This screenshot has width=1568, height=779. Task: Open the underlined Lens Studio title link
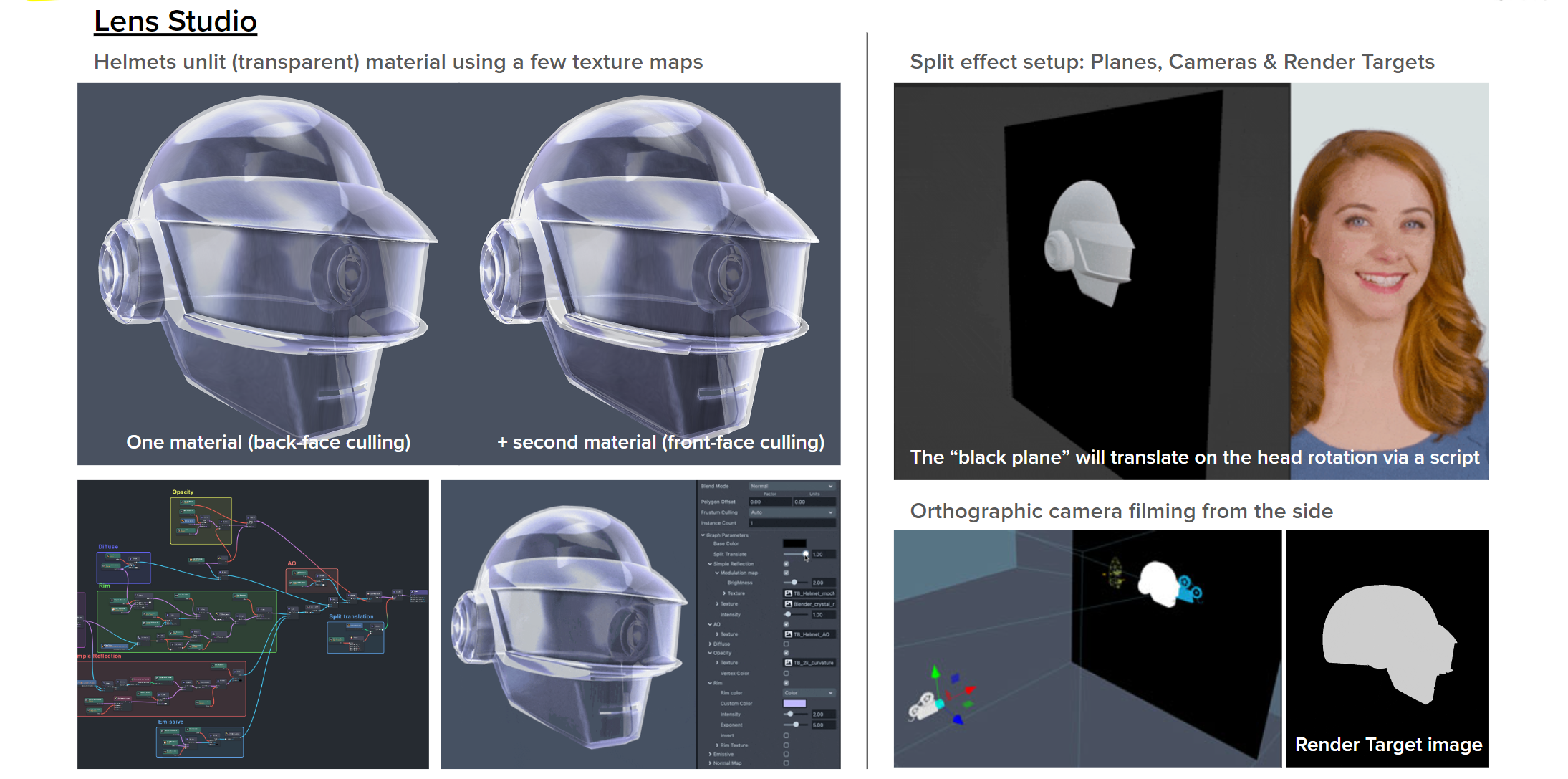pos(175,21)
